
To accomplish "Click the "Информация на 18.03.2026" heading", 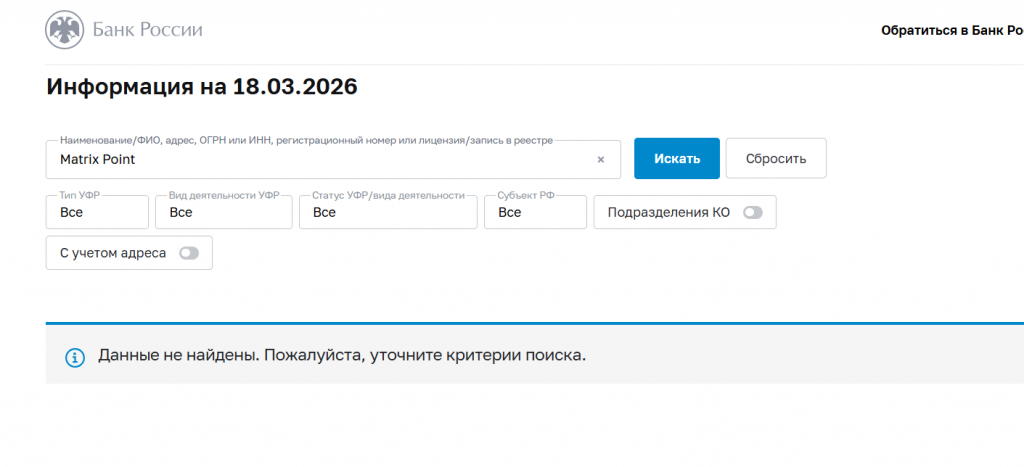I will [x=202, y=87].
